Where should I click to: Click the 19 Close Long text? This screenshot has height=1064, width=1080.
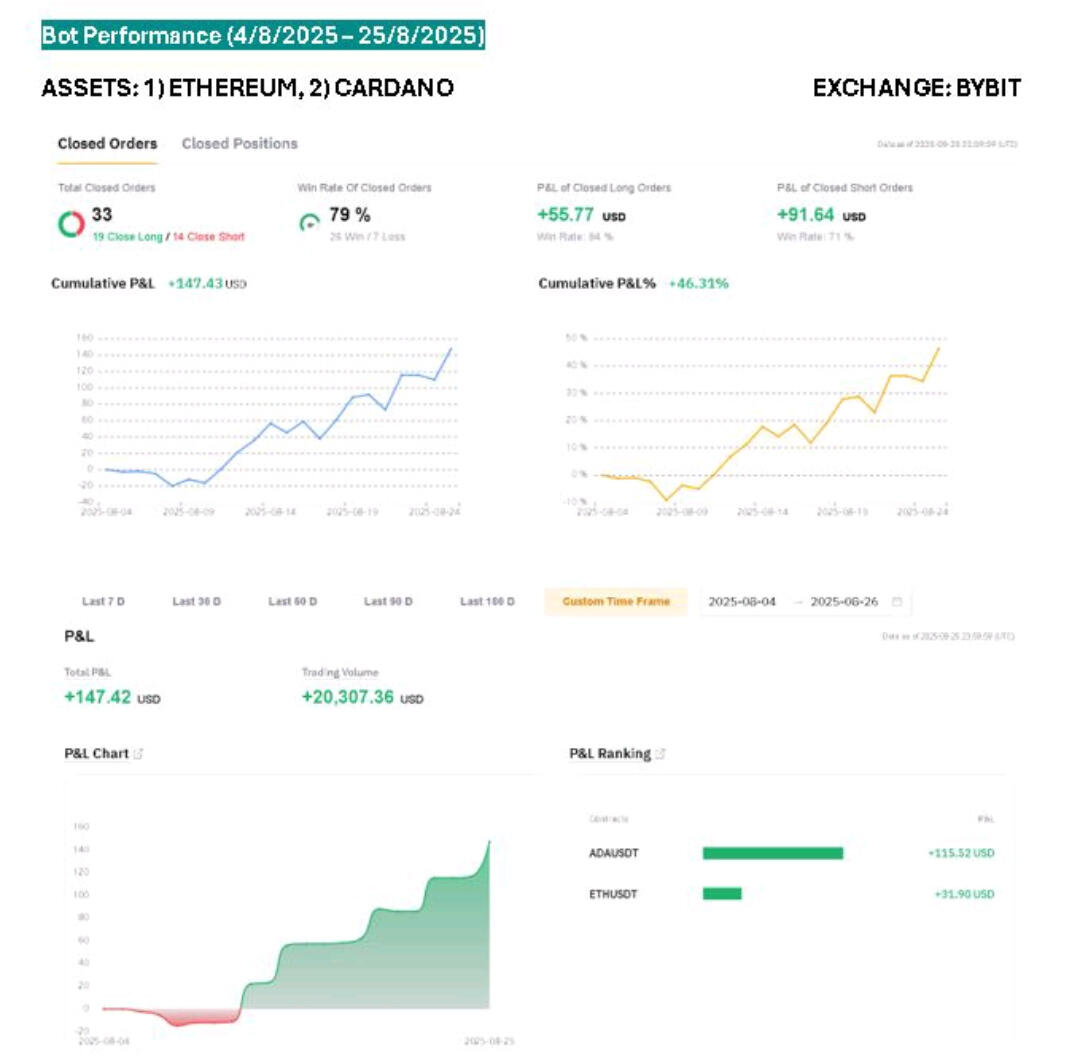coord(127,237)
